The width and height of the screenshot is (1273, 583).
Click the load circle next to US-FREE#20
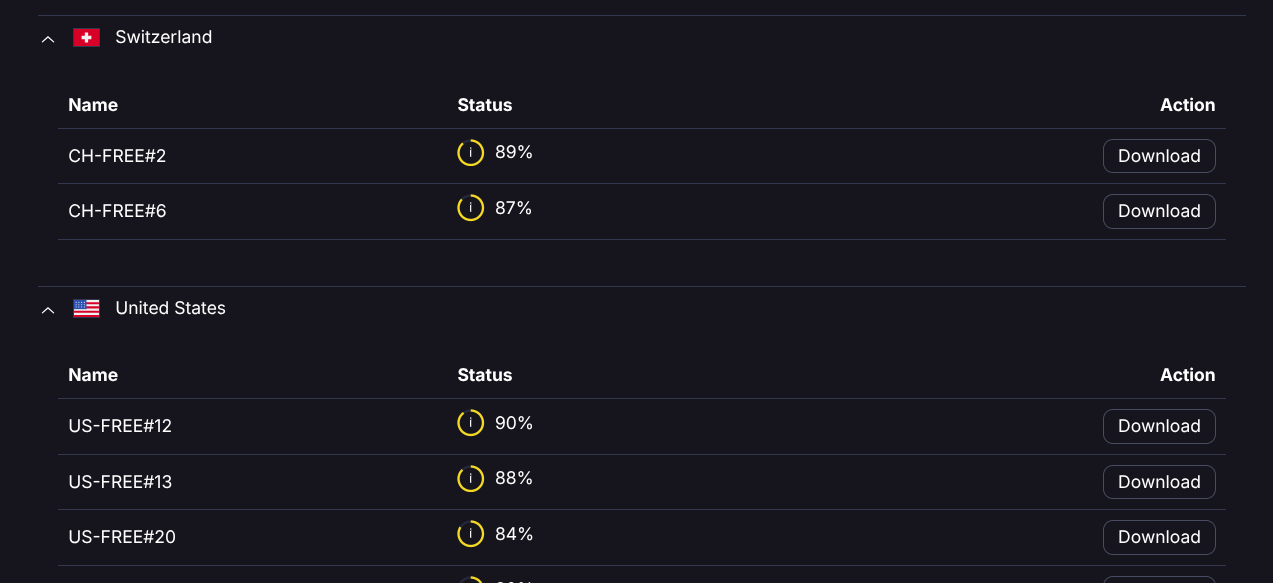470,534
